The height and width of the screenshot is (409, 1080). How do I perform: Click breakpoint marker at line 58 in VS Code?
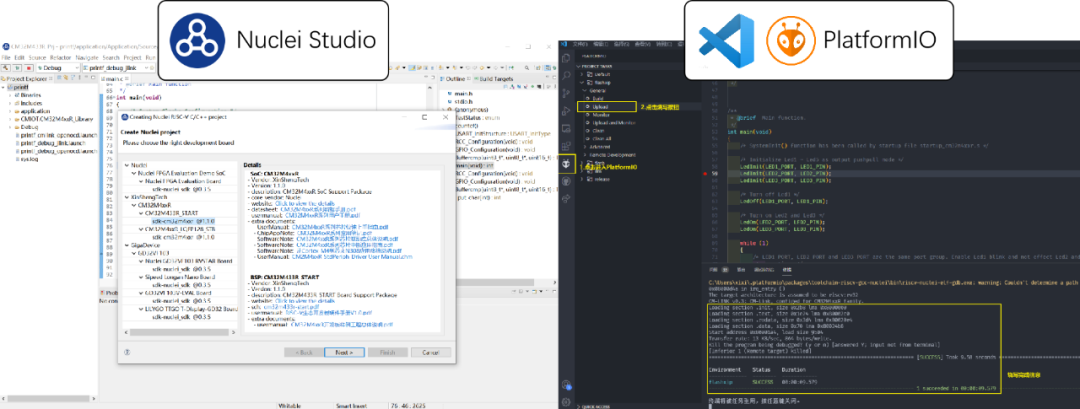707,174
